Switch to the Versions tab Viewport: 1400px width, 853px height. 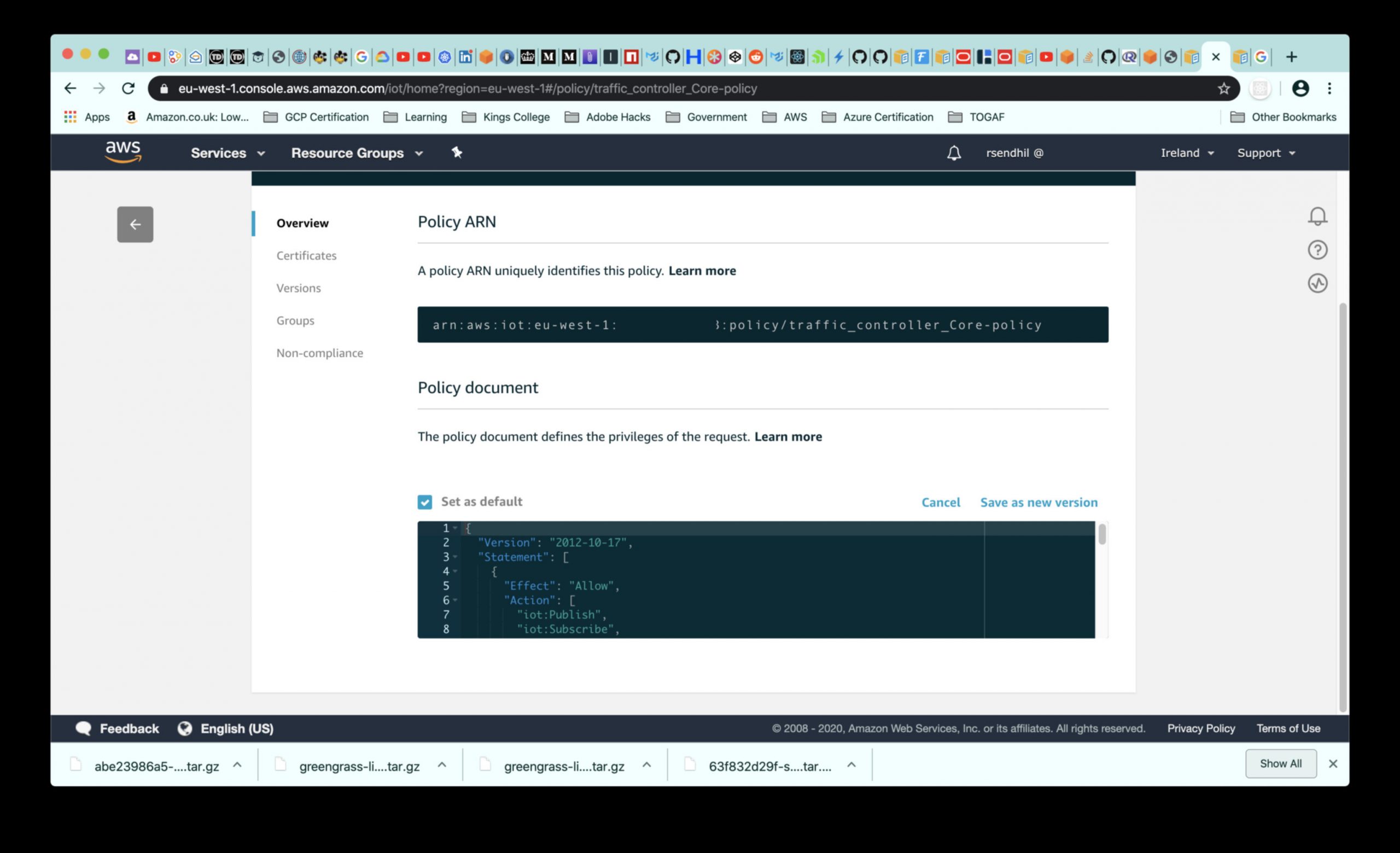click(x=298, y=288)
